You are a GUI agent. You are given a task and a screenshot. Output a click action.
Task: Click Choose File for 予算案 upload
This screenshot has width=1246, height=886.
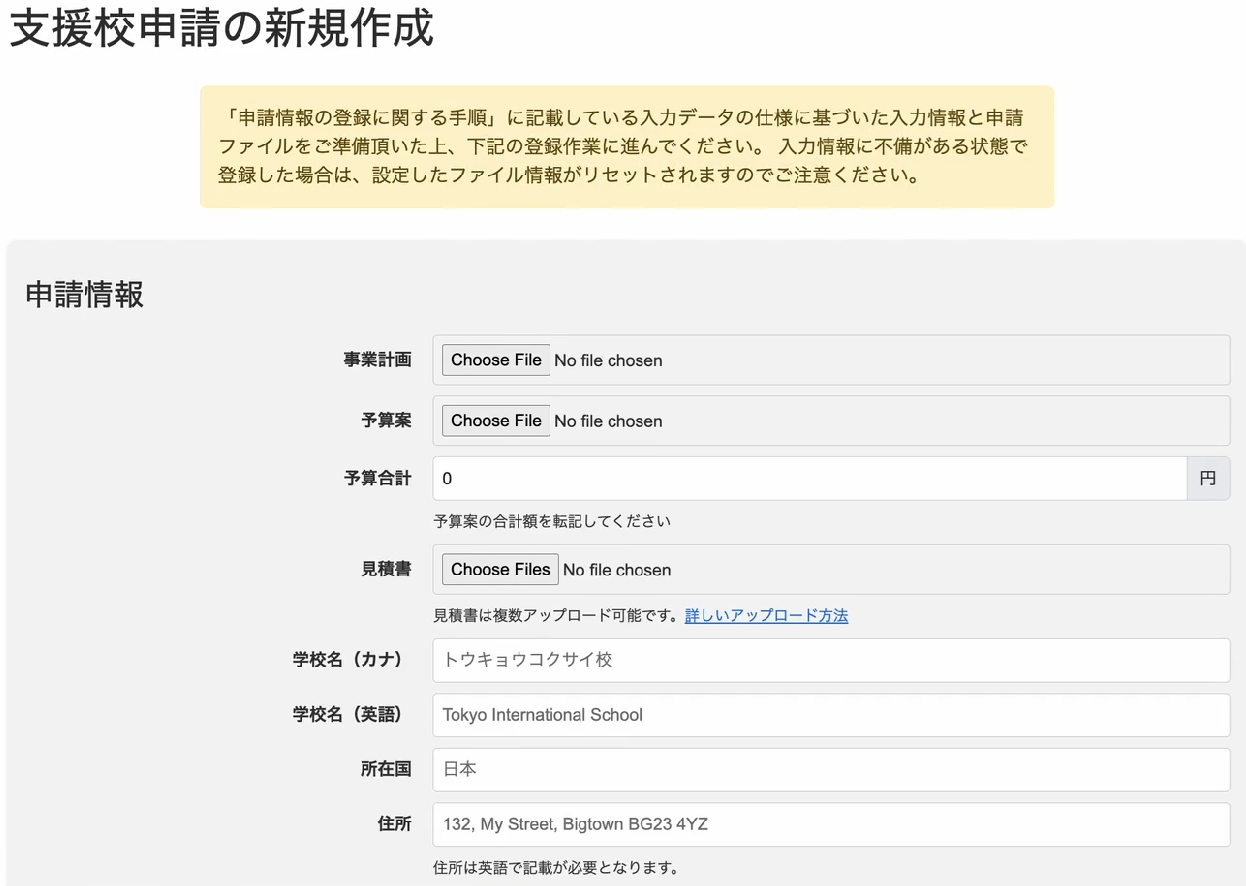[495, 420]
